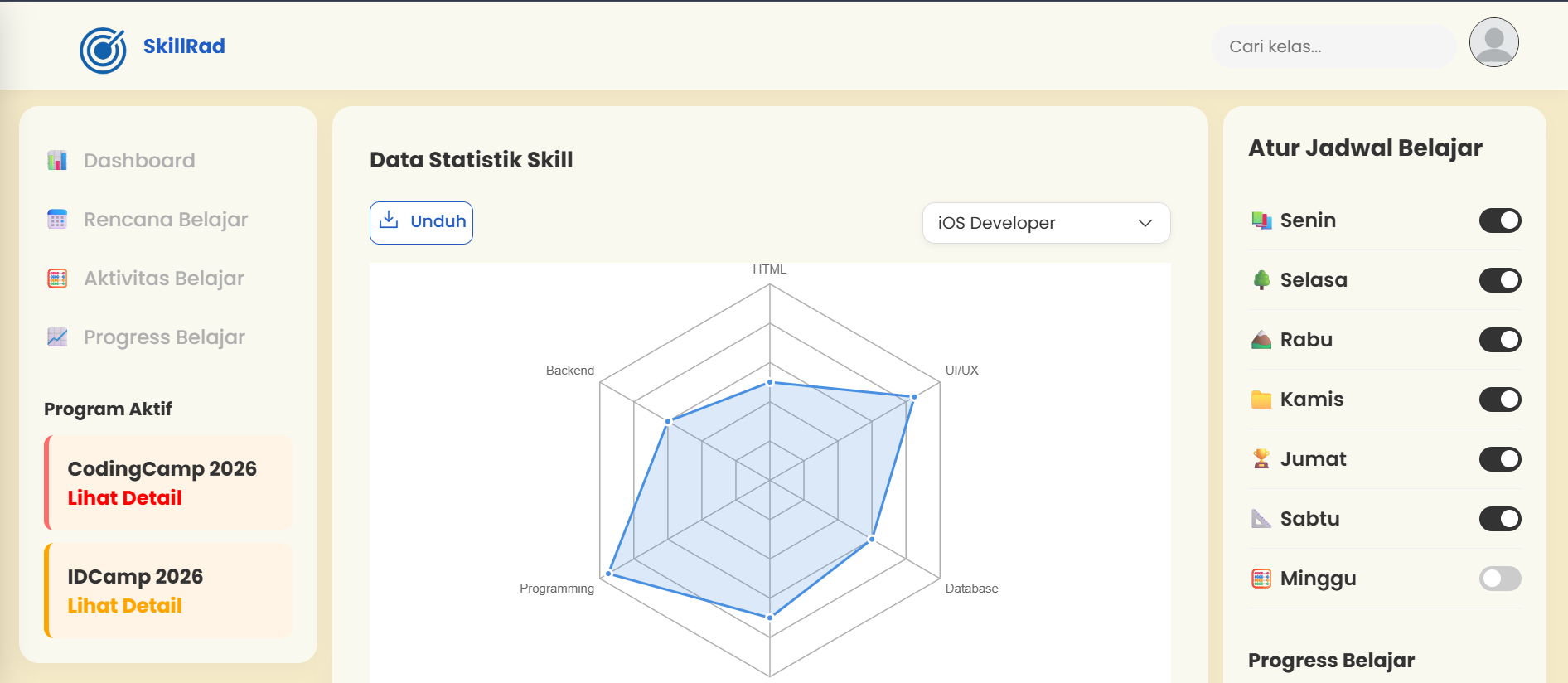The image size is (1568, 683).
Task: Expand the skill role selector chevron
Action: point(1145,223)
